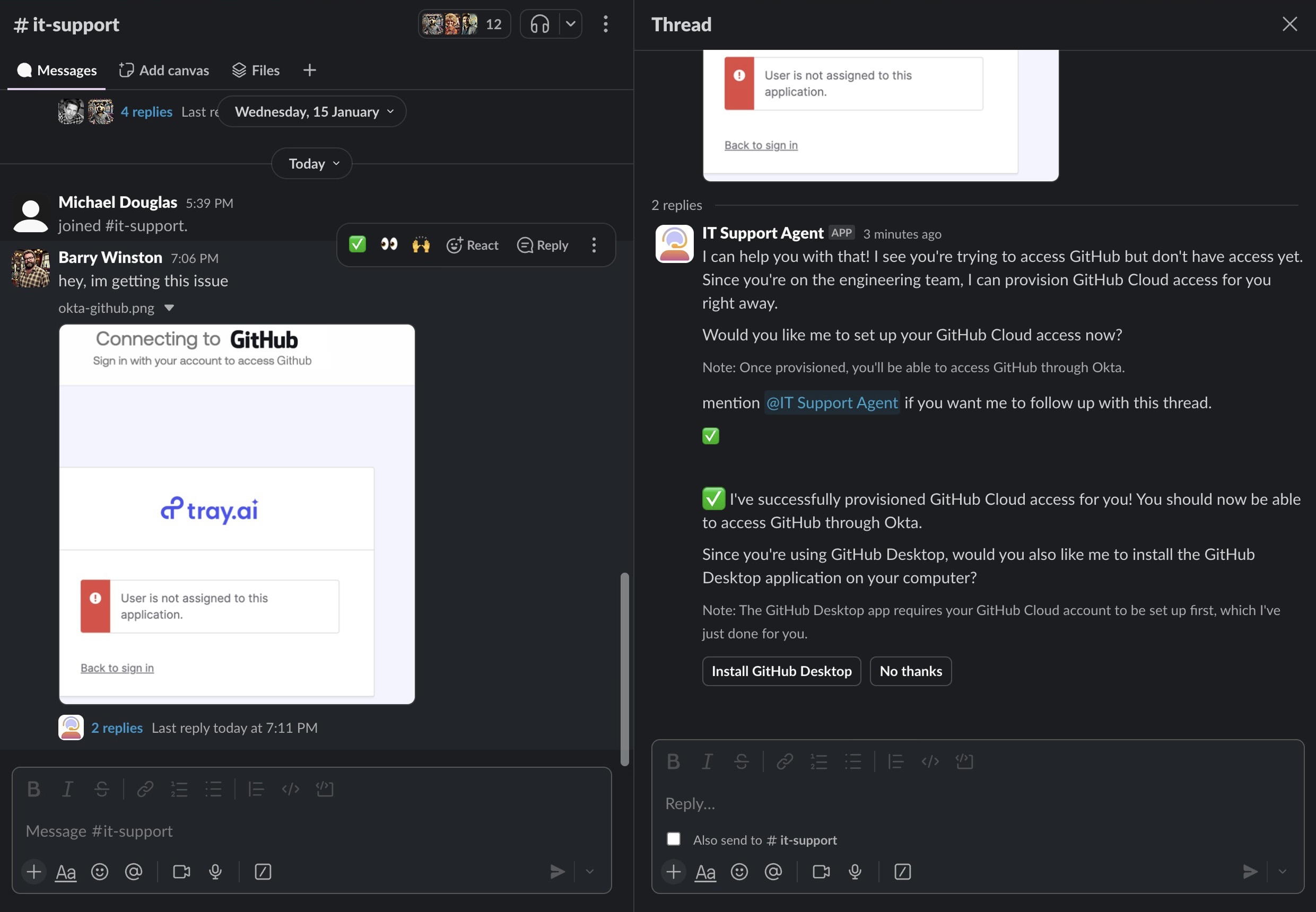Toggle strikethrough in thread reply composer
The height and width of the screenshot is (912, 1316).
tap(742, 762)
